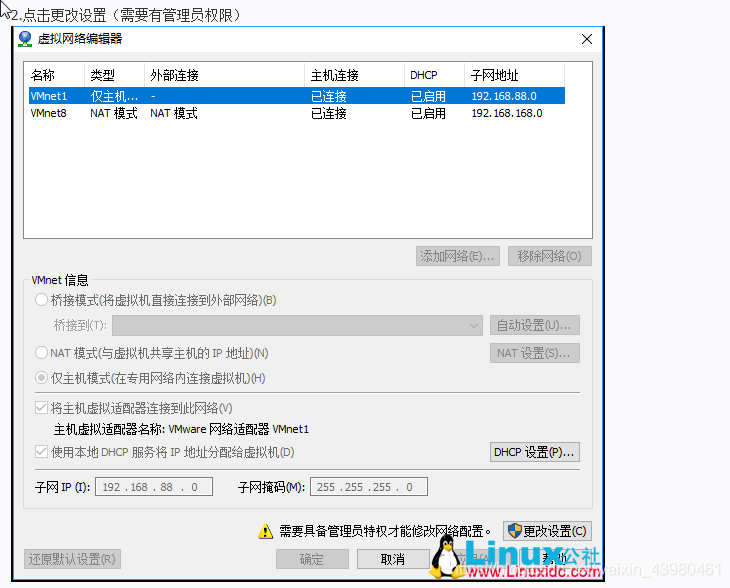Click the 名称 column header
Viewport: 730px width, 588px height.
pos(56,75)
